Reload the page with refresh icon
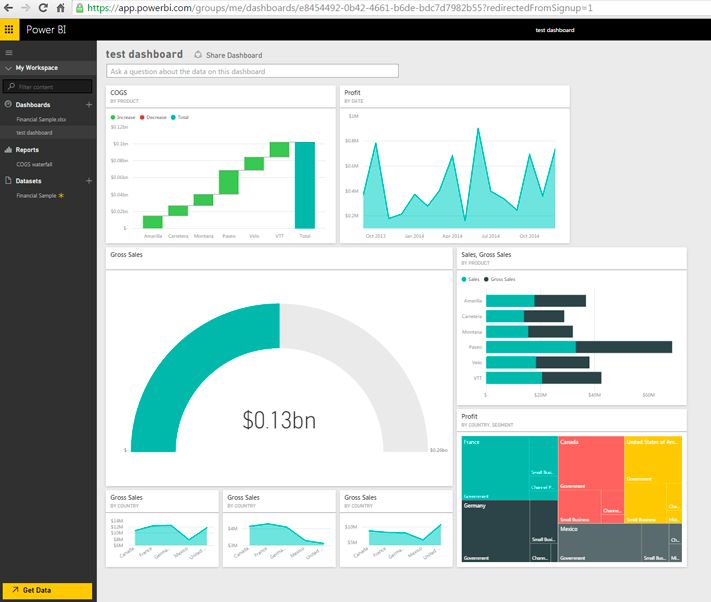711x602 pixels. click(x=43, y=8)
